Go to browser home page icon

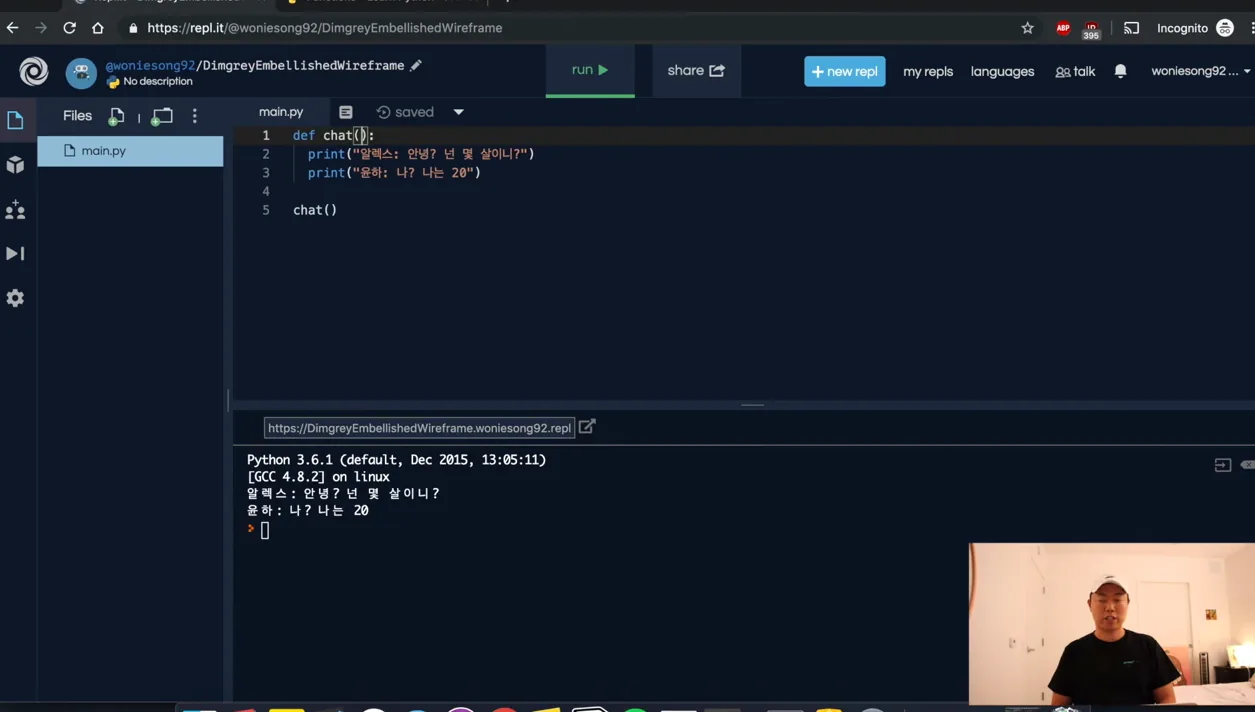point(98,28)
